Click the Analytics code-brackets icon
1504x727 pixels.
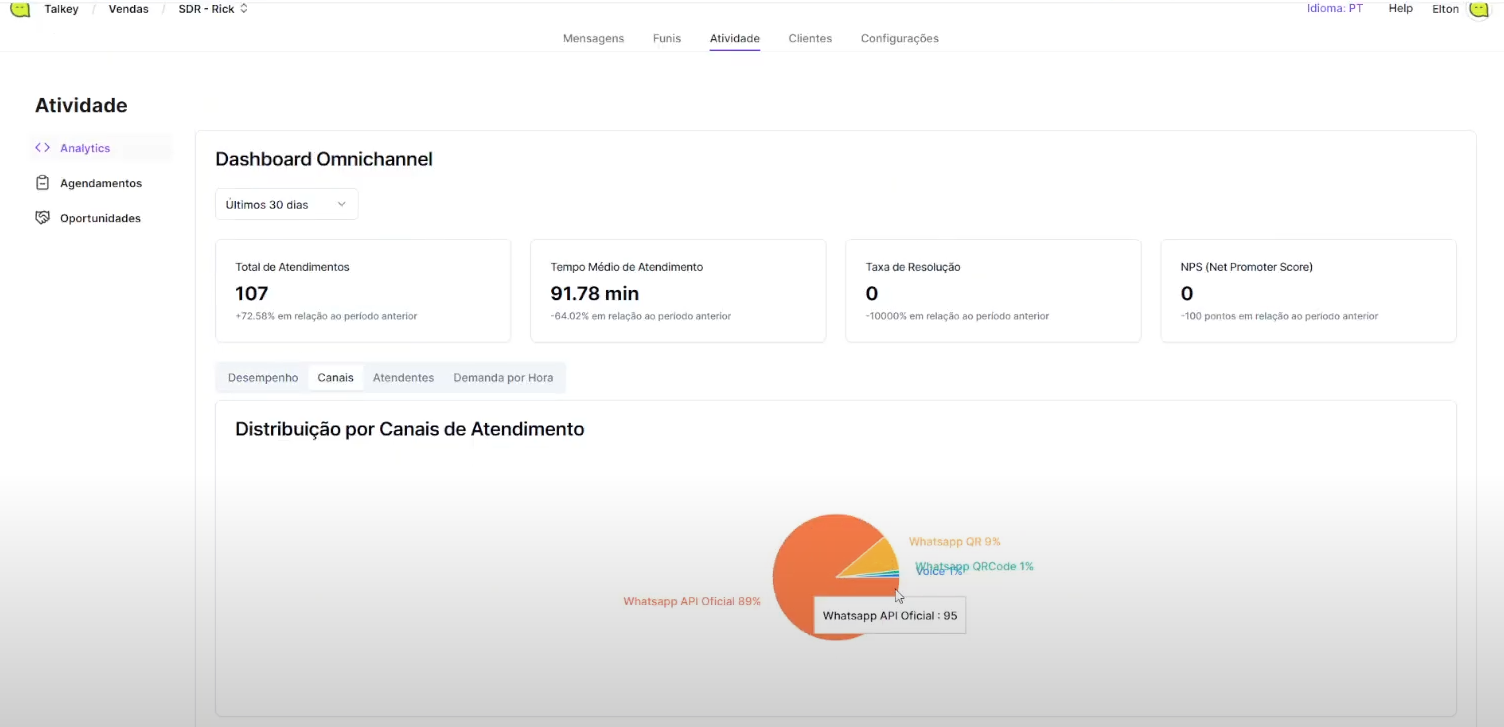[42, 148]
